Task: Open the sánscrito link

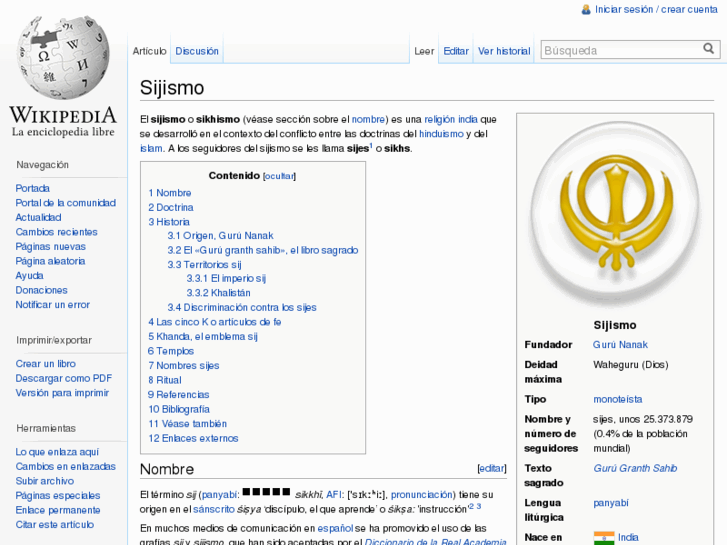Action: 214,509
